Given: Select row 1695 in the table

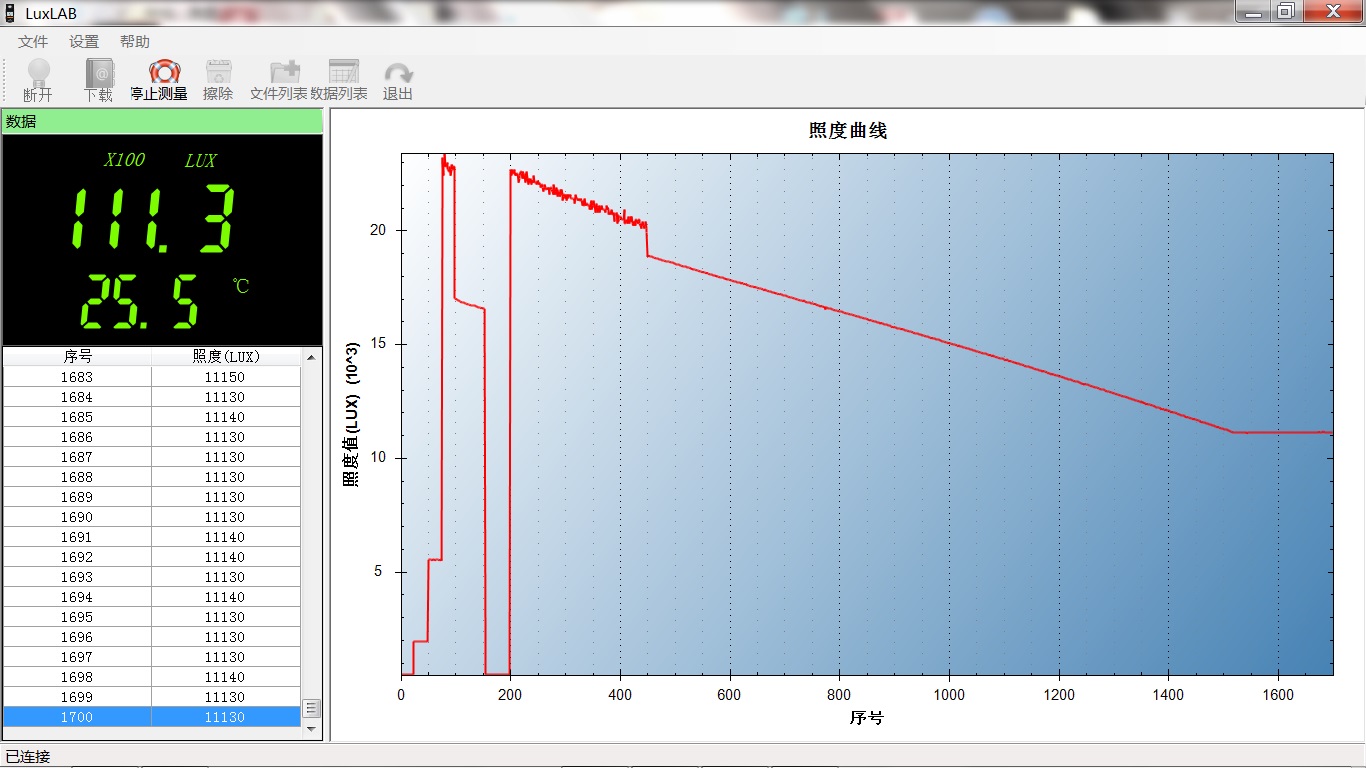Looking at the screenshot, I should pos(152,617).
